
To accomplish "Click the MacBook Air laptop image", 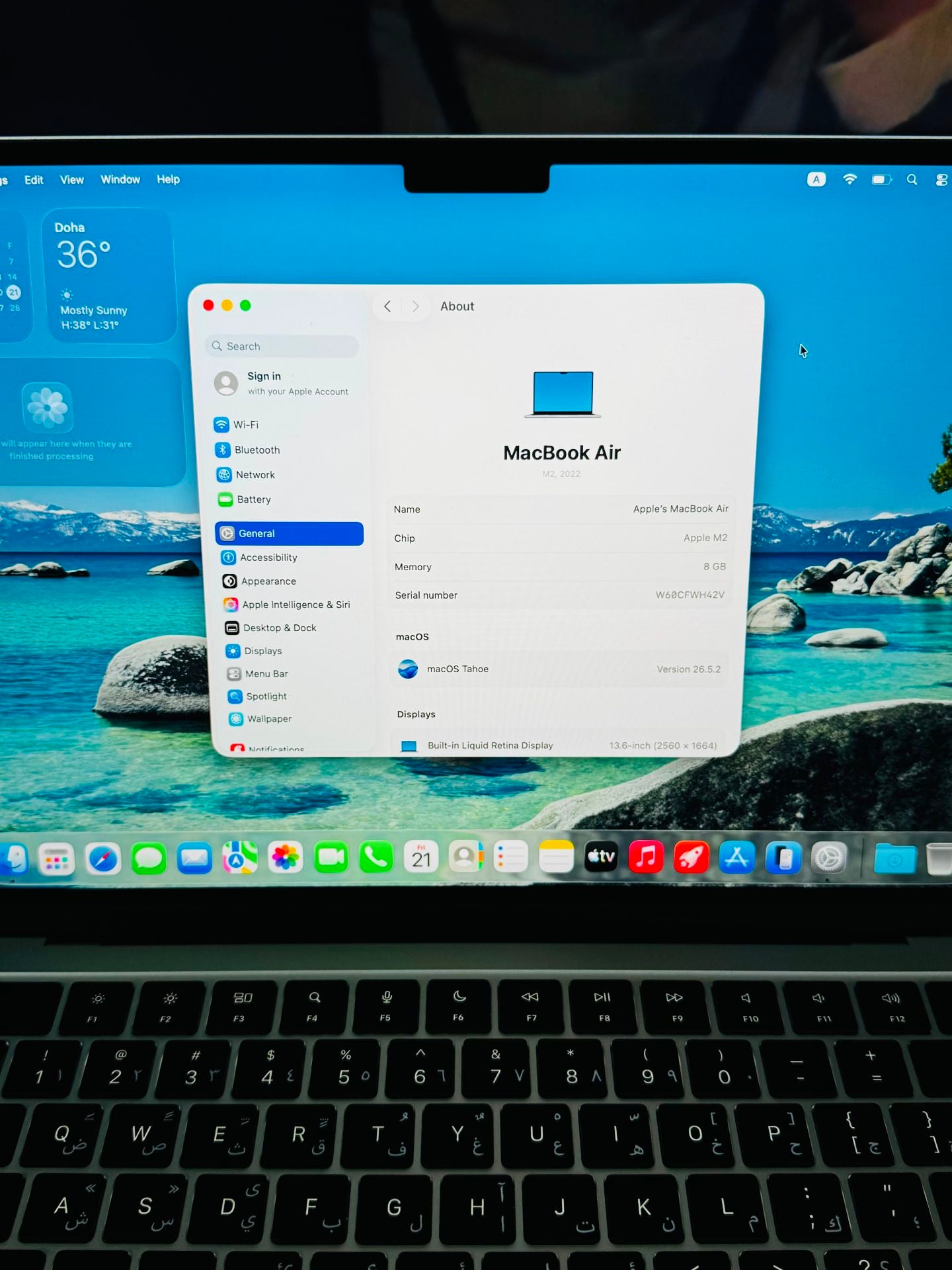I will pos(563,394).
